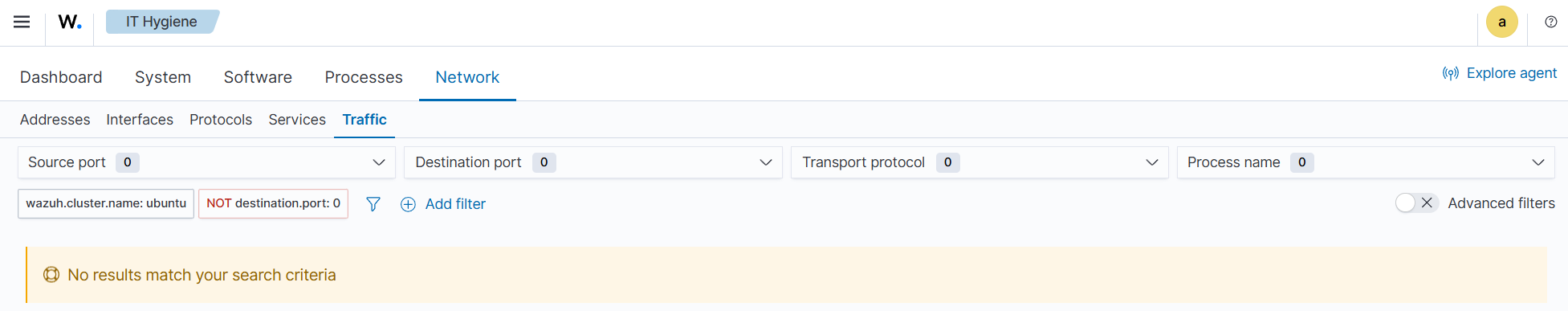Open the Transport protocol dropdown
1568x311 pixels.
(x=979, y=162)
